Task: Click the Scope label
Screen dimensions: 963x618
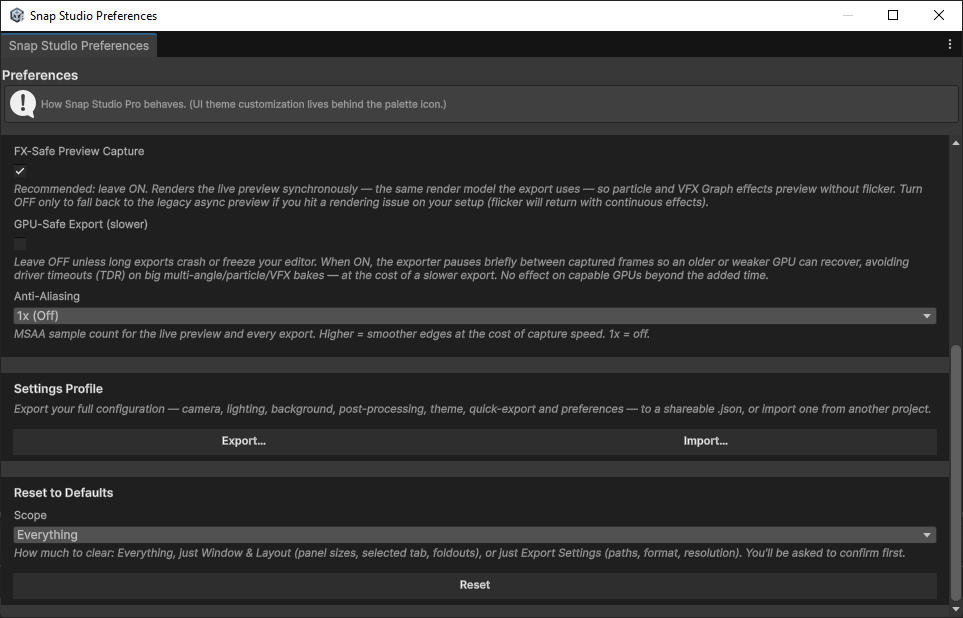Action: coord(30,515)
